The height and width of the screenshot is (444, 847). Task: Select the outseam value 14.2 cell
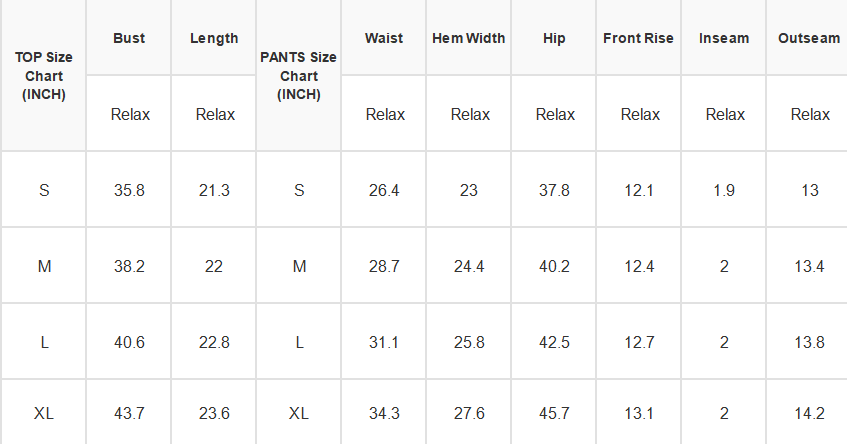pos(808,413)
